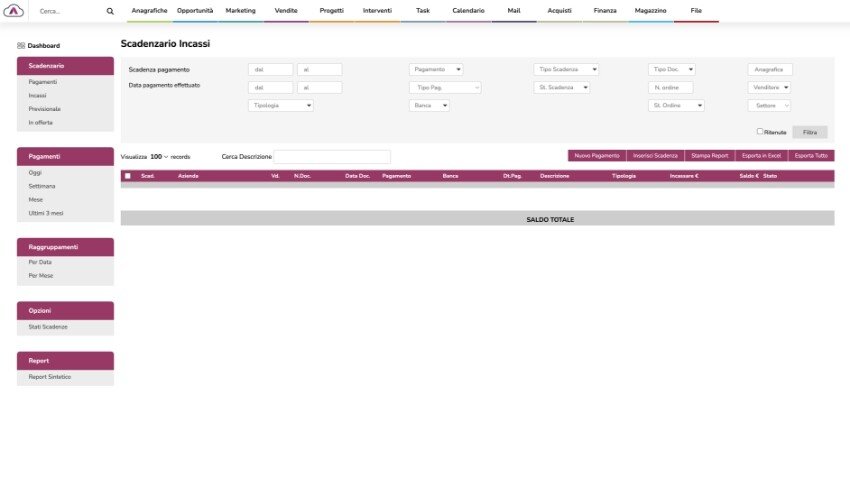Viewport: 850px width, 481px height.
Task: Click the app logo in top-left corner
Action: 15,10
